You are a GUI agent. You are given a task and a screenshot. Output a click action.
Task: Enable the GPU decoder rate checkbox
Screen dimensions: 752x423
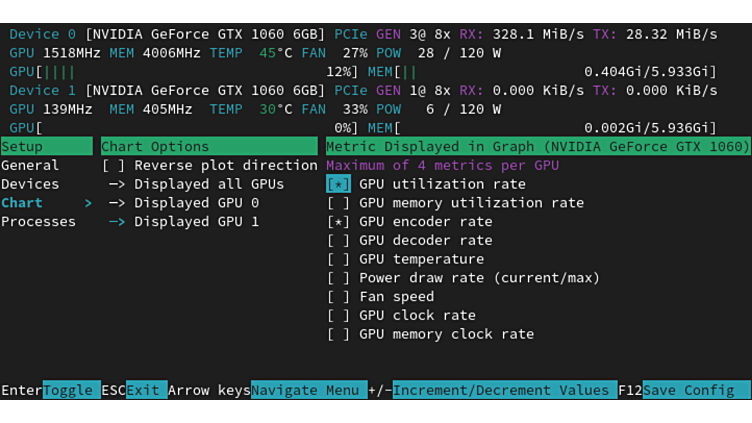coord(339,240)
